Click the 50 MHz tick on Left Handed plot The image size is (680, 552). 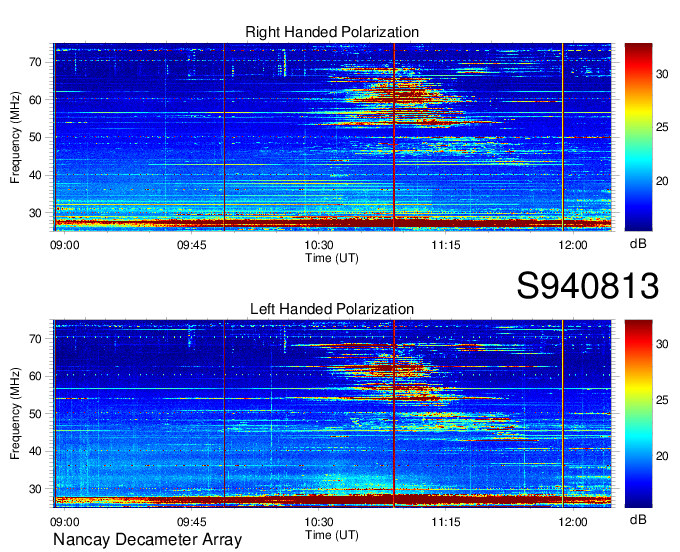(x=35, y=414)
